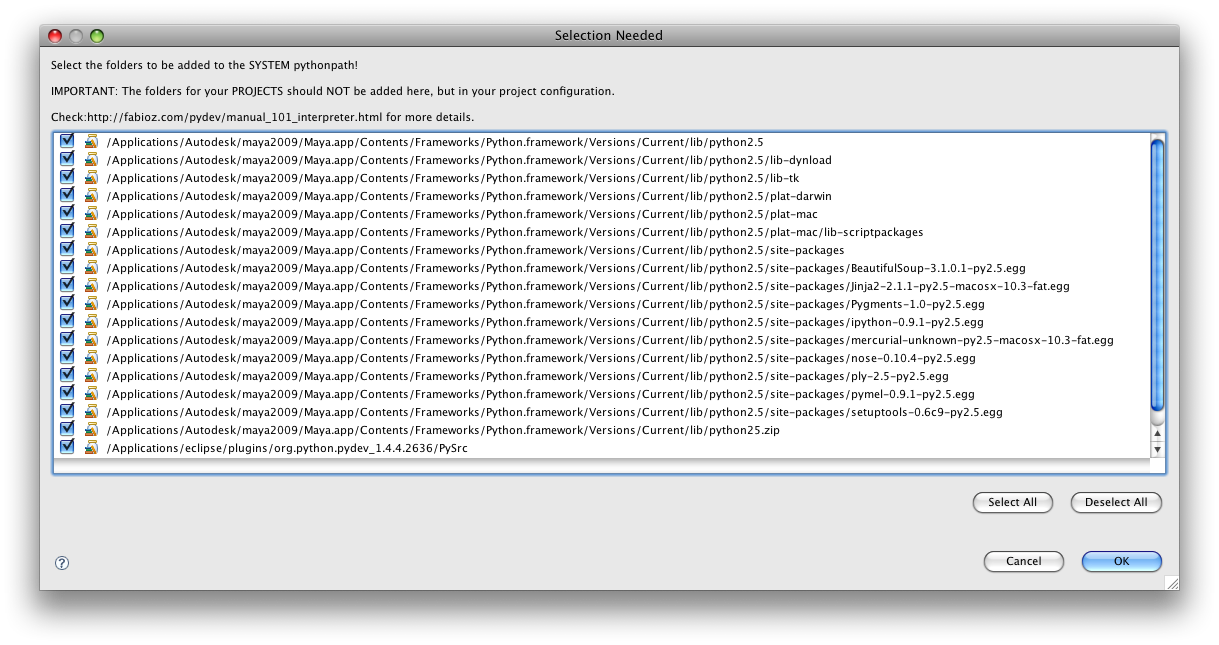The image size is (1219, 645).
Task: Uncheck the plat-darwin checkbox
Action: coord(66,196)
